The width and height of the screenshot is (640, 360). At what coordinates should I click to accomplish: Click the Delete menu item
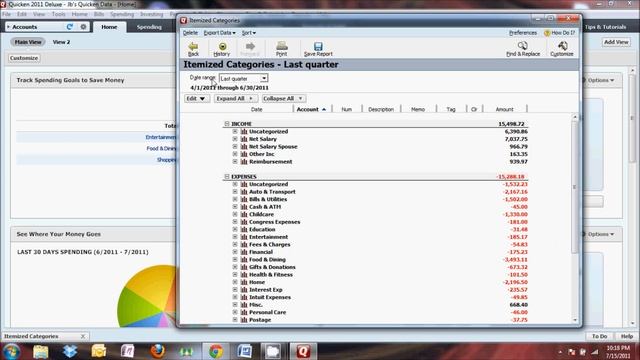pyautogui.click(x=190, y=33)
